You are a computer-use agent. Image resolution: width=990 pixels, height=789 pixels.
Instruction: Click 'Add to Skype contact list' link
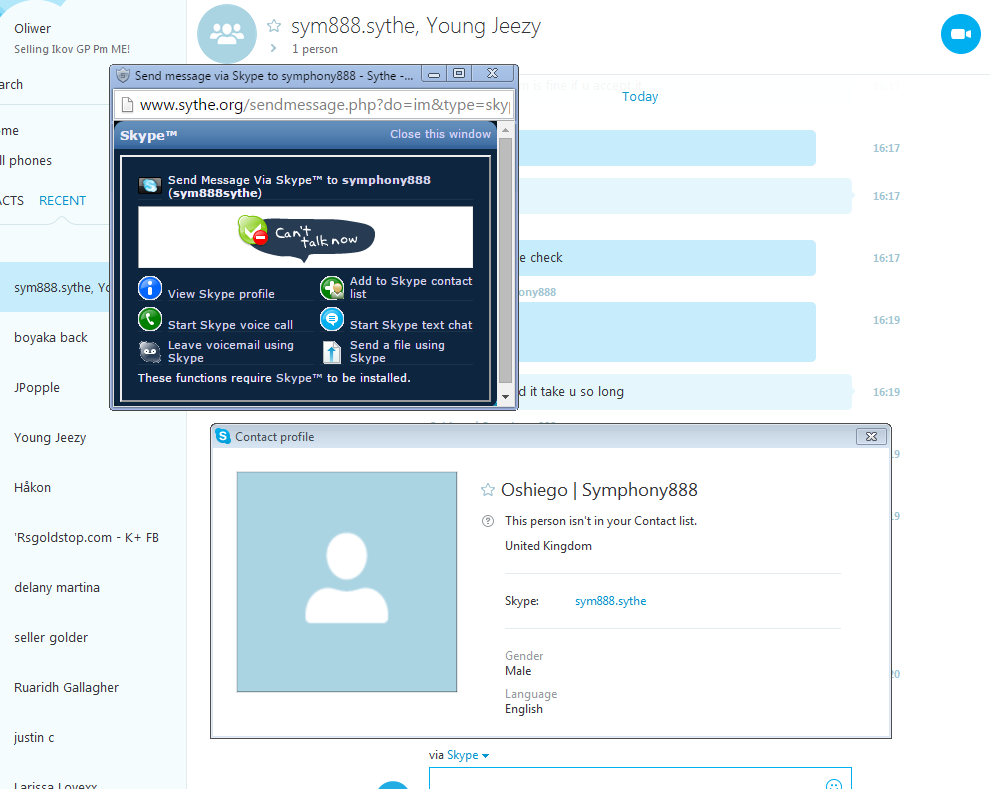[411, 287]
